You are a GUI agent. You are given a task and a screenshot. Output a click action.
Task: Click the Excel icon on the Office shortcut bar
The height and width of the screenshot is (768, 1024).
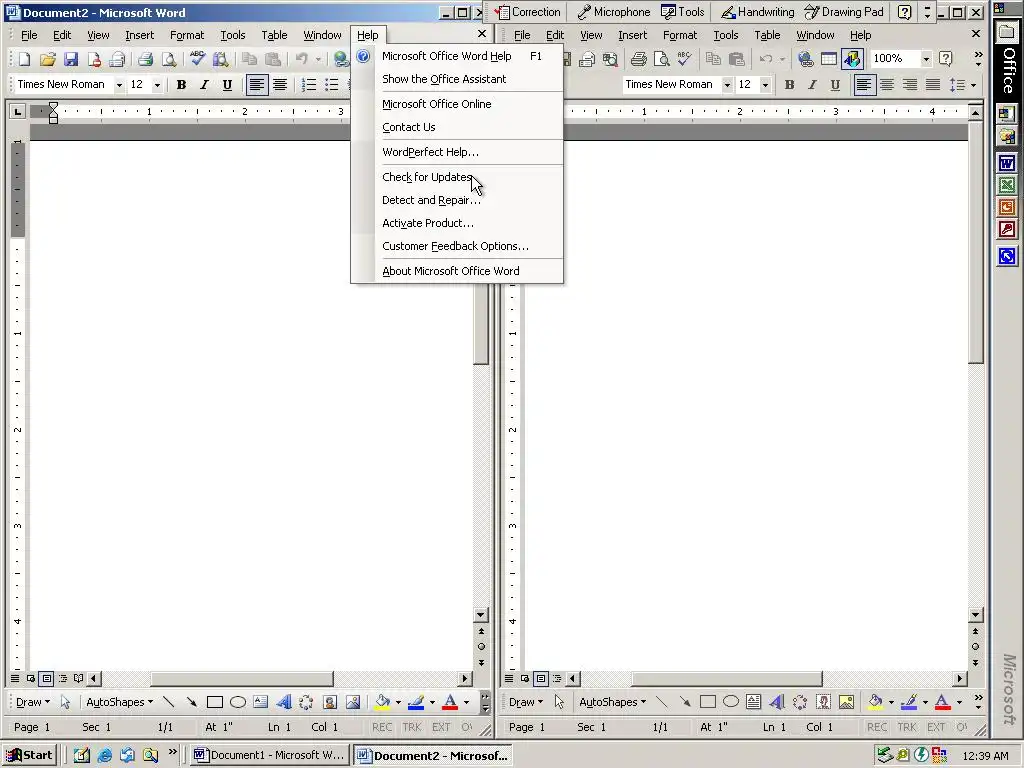[x=1007, y=185]
